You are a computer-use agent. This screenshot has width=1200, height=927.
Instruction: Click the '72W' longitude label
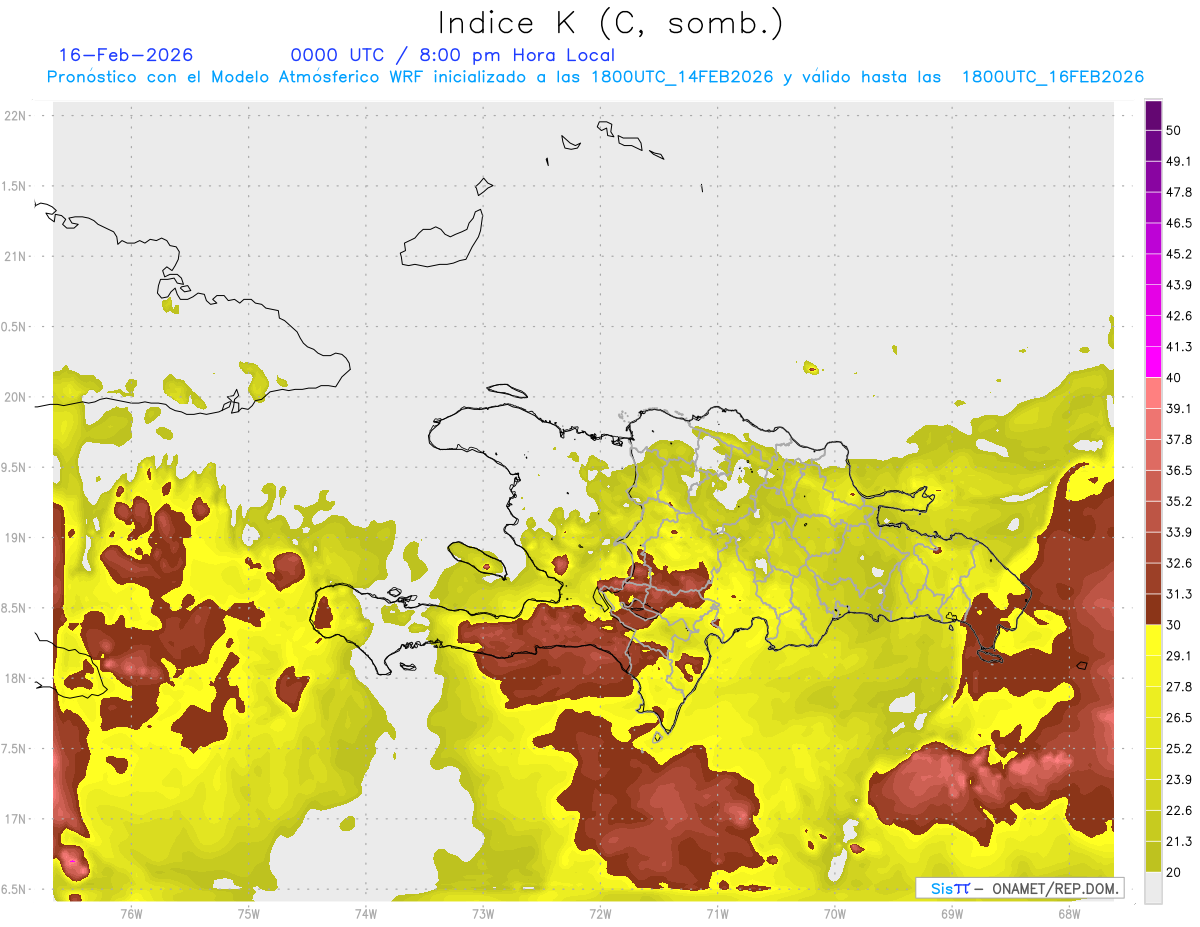(600, 915)
